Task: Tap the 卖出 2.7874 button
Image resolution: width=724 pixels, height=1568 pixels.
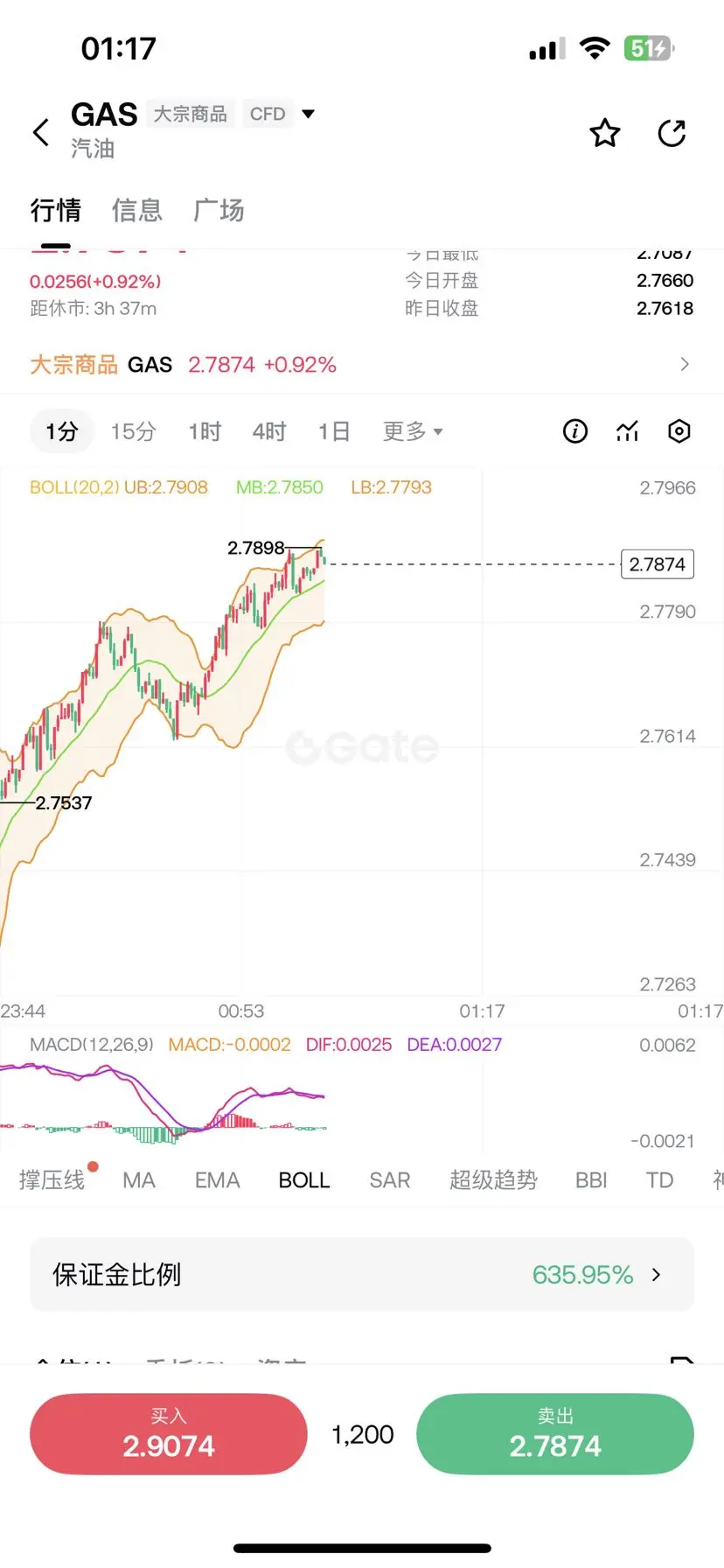Action: click(555, 1434)
